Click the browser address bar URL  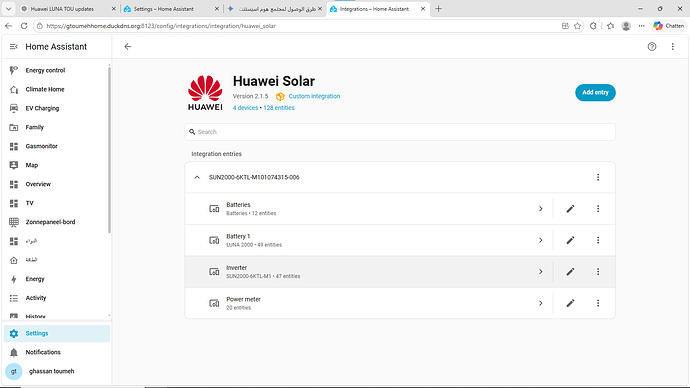click(x=161, y=26)
